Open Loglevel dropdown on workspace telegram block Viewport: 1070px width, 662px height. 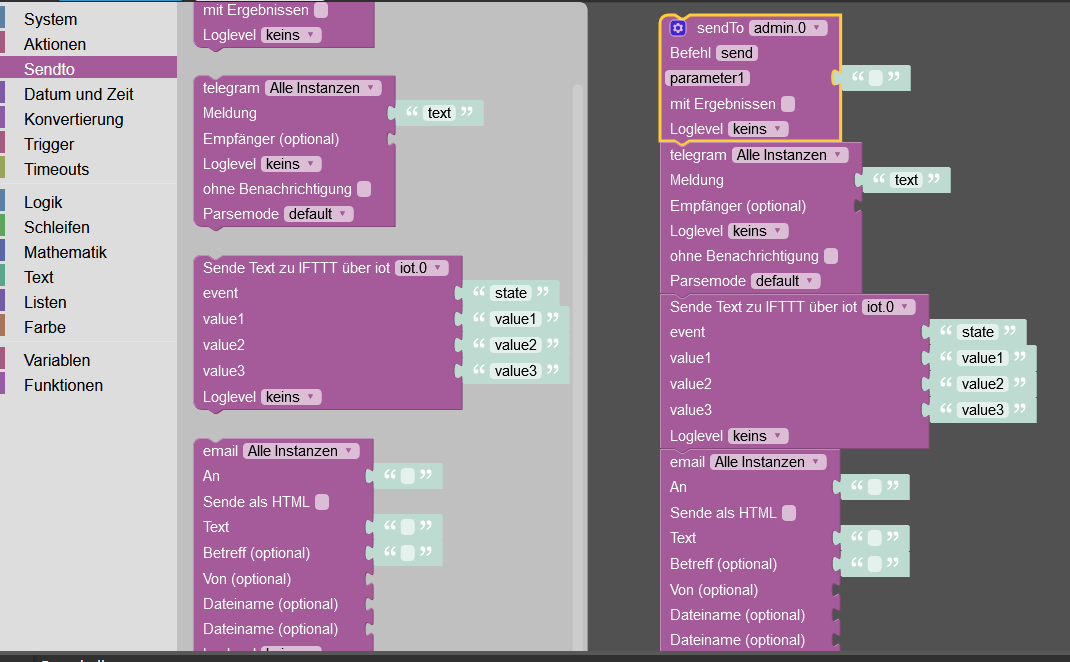[758, 231]
